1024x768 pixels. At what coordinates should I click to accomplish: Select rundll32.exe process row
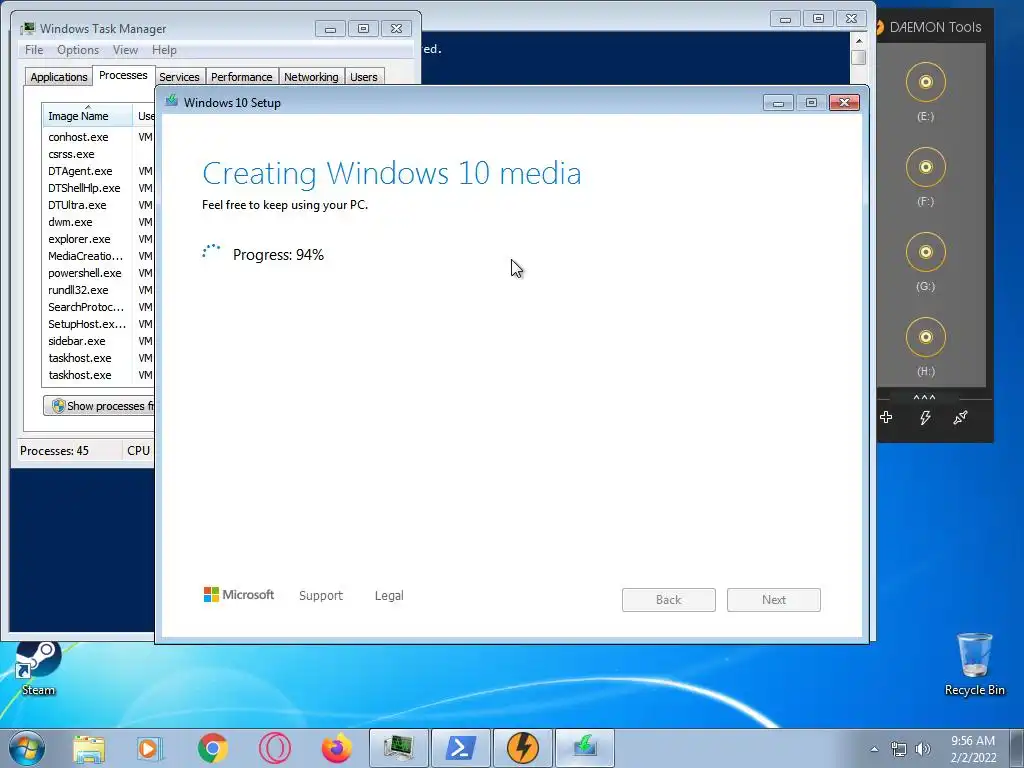(98, 290)
